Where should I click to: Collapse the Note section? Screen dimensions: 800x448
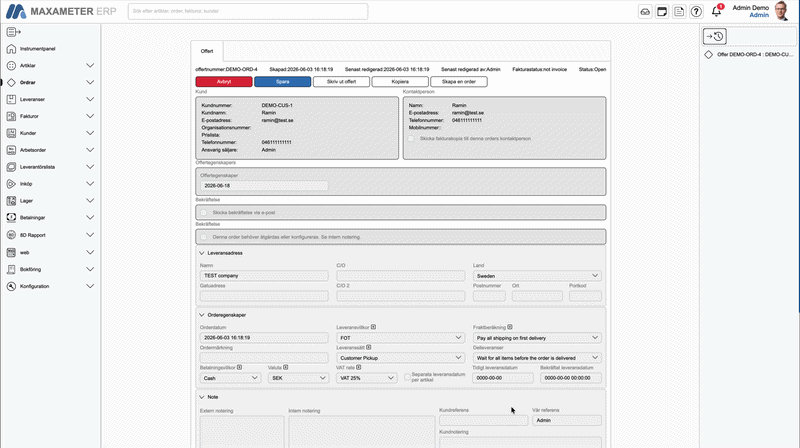[x=202, y=397]
